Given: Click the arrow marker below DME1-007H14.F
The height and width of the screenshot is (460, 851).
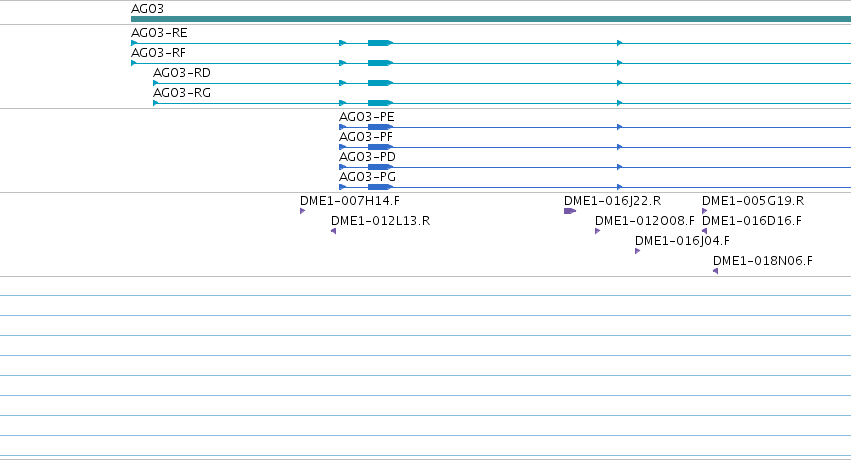Looking at the screenshot, I should 302,211.
